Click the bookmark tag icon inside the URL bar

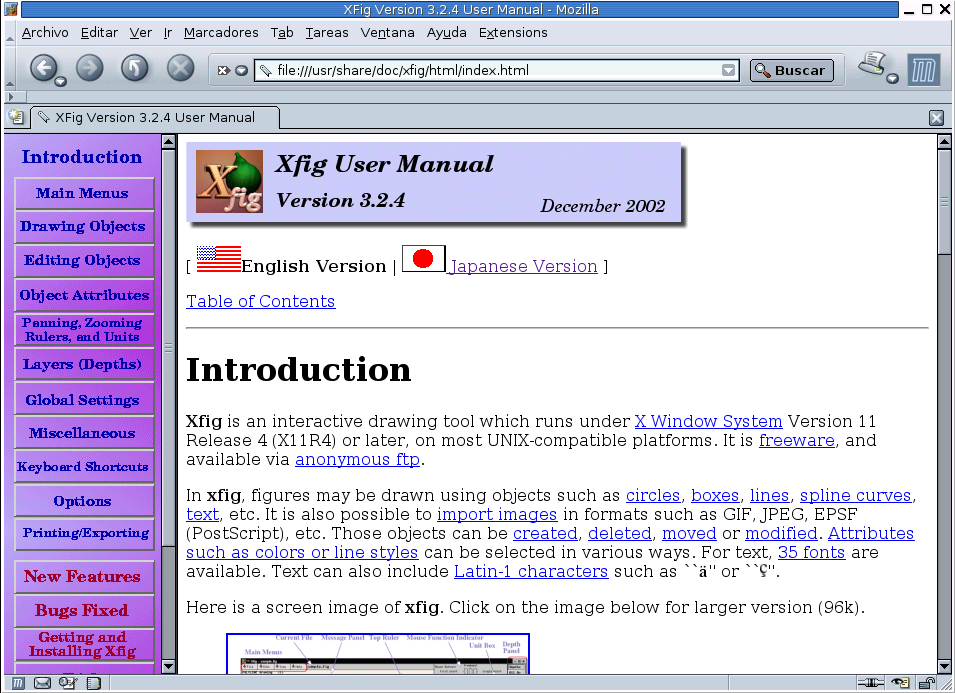point(265,71)
